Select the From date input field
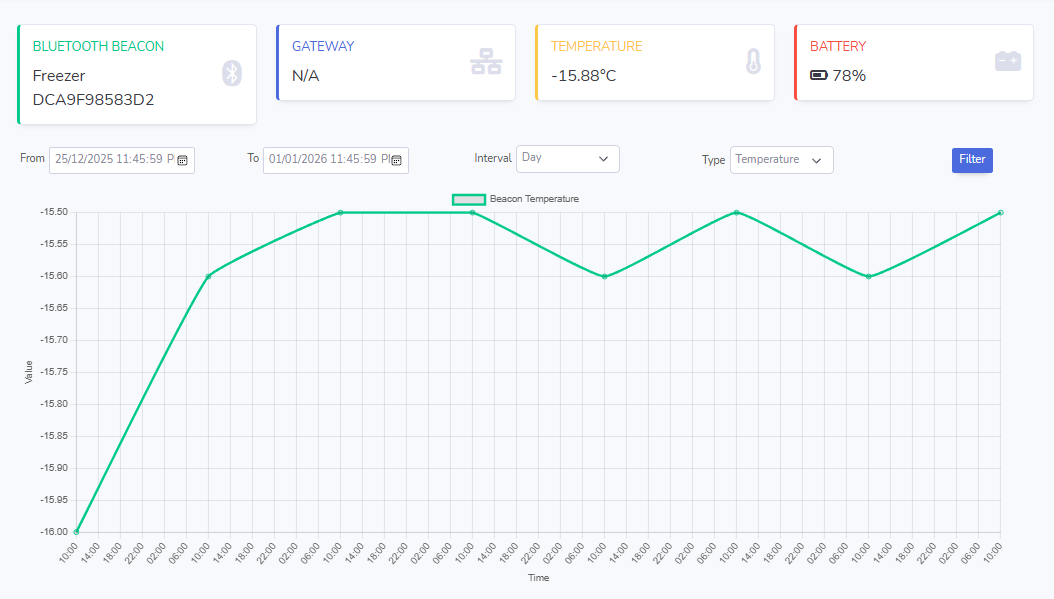This screenshot has width=1054, height=599. click(115, 160)
